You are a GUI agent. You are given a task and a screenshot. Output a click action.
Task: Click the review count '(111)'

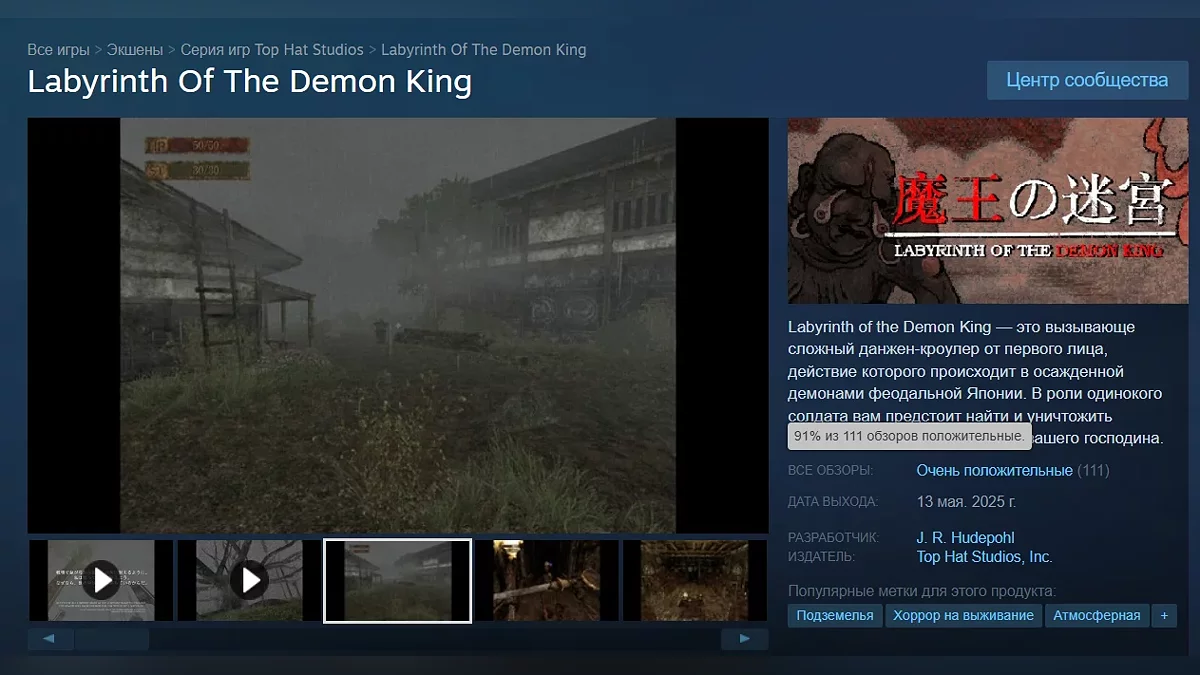(1093, 470)
